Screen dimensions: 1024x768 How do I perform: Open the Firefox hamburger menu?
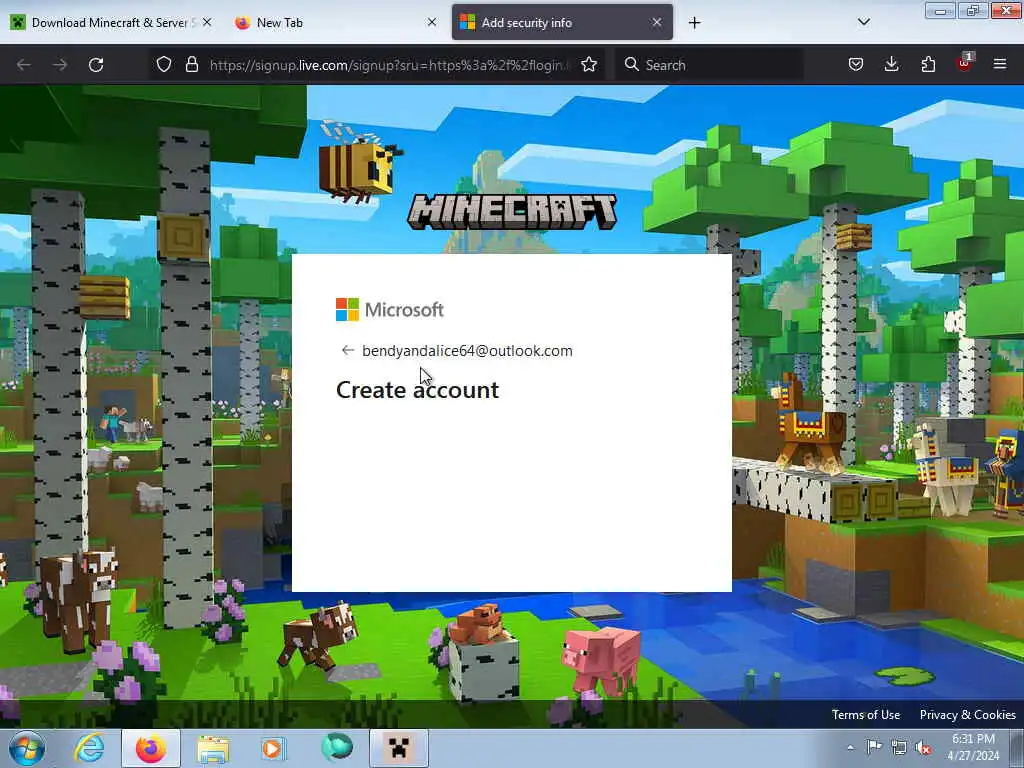coord(1000,65)
